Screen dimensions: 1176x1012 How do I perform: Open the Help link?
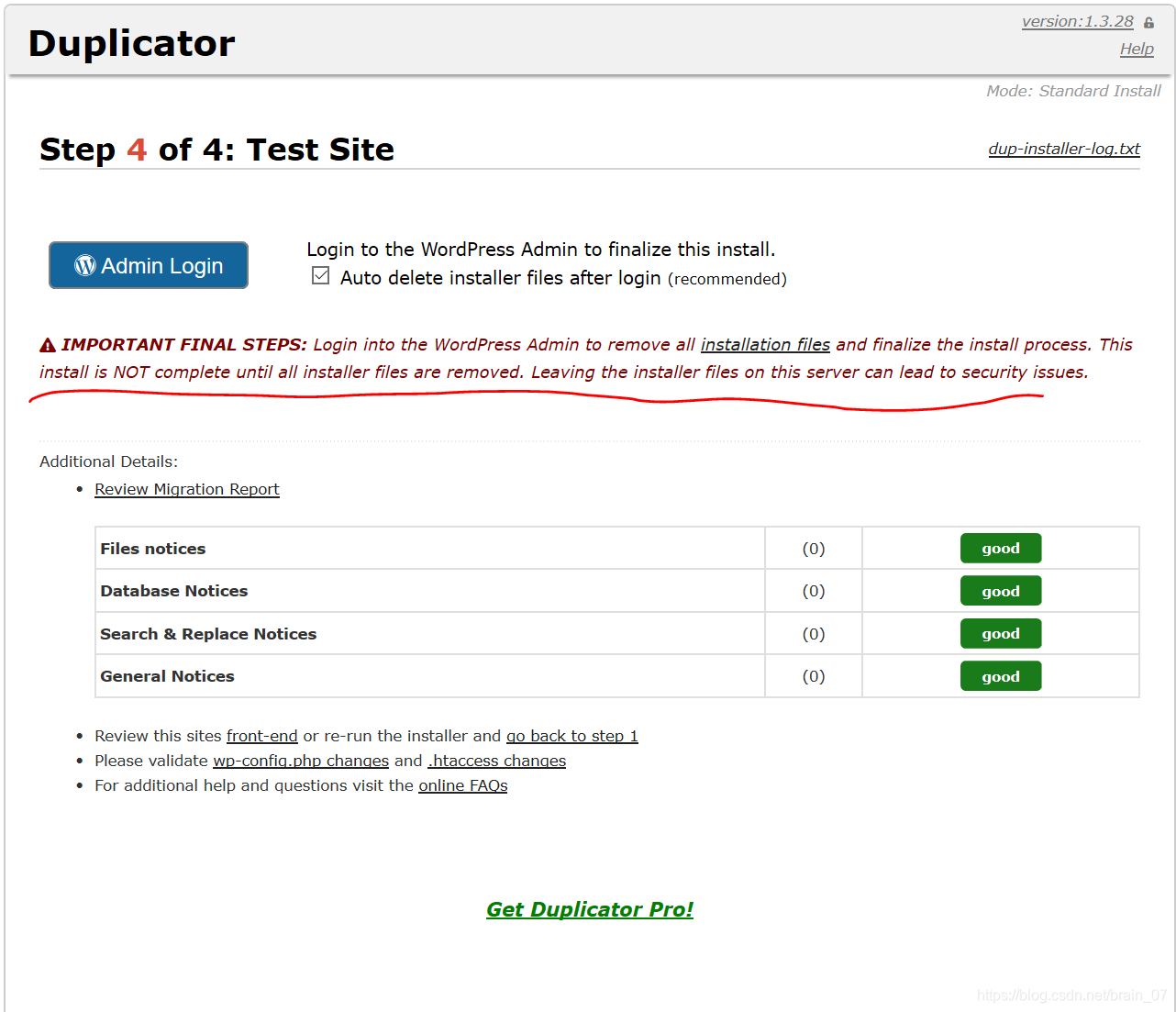tap(1137, 49)
